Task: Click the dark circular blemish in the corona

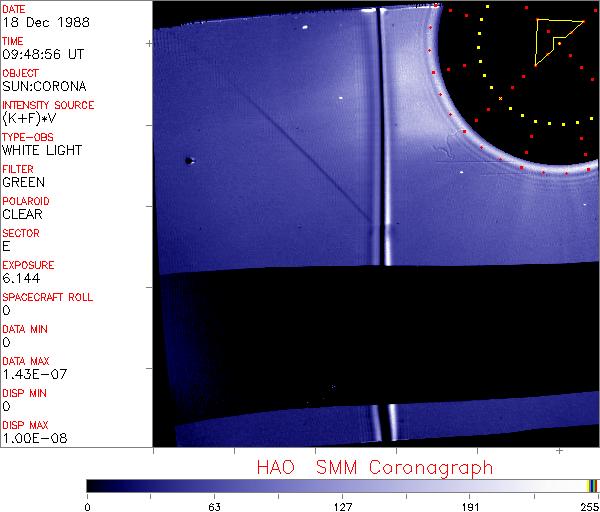Action: [x=189, y=160]
